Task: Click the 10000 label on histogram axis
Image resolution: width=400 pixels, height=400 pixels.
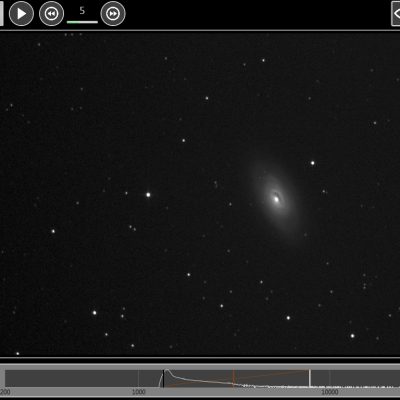Action: pos(330,392)
